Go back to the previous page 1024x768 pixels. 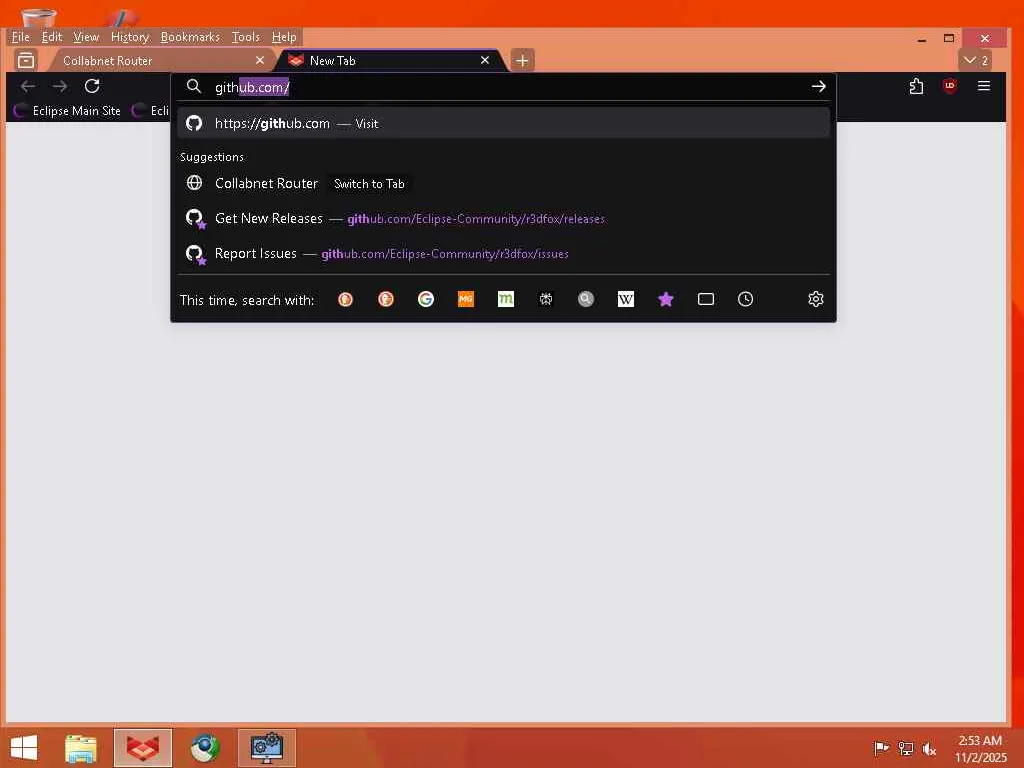click(x=27, y=86)
